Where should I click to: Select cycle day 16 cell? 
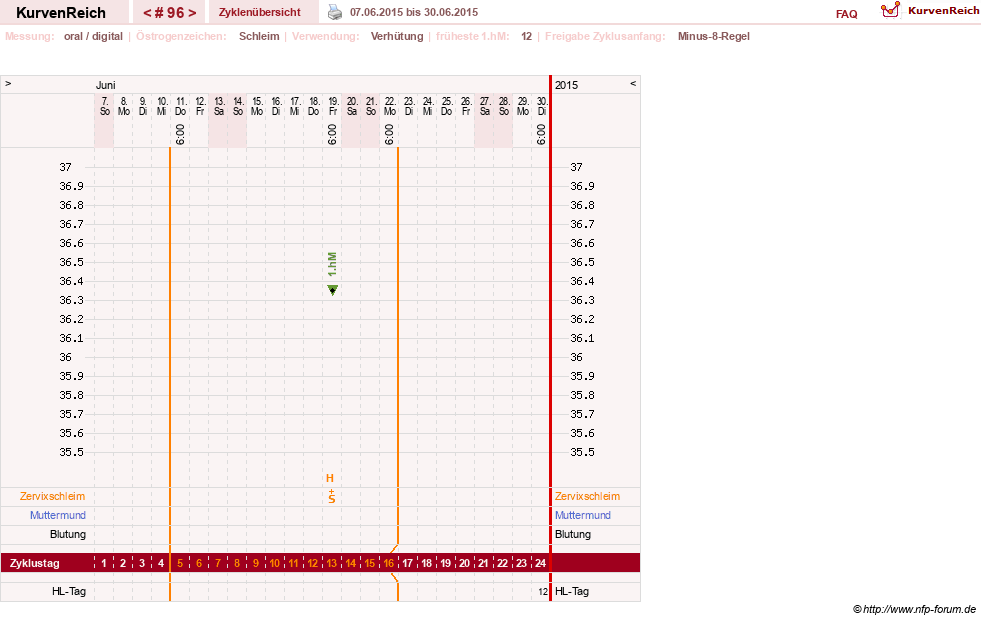coord(389,563)
